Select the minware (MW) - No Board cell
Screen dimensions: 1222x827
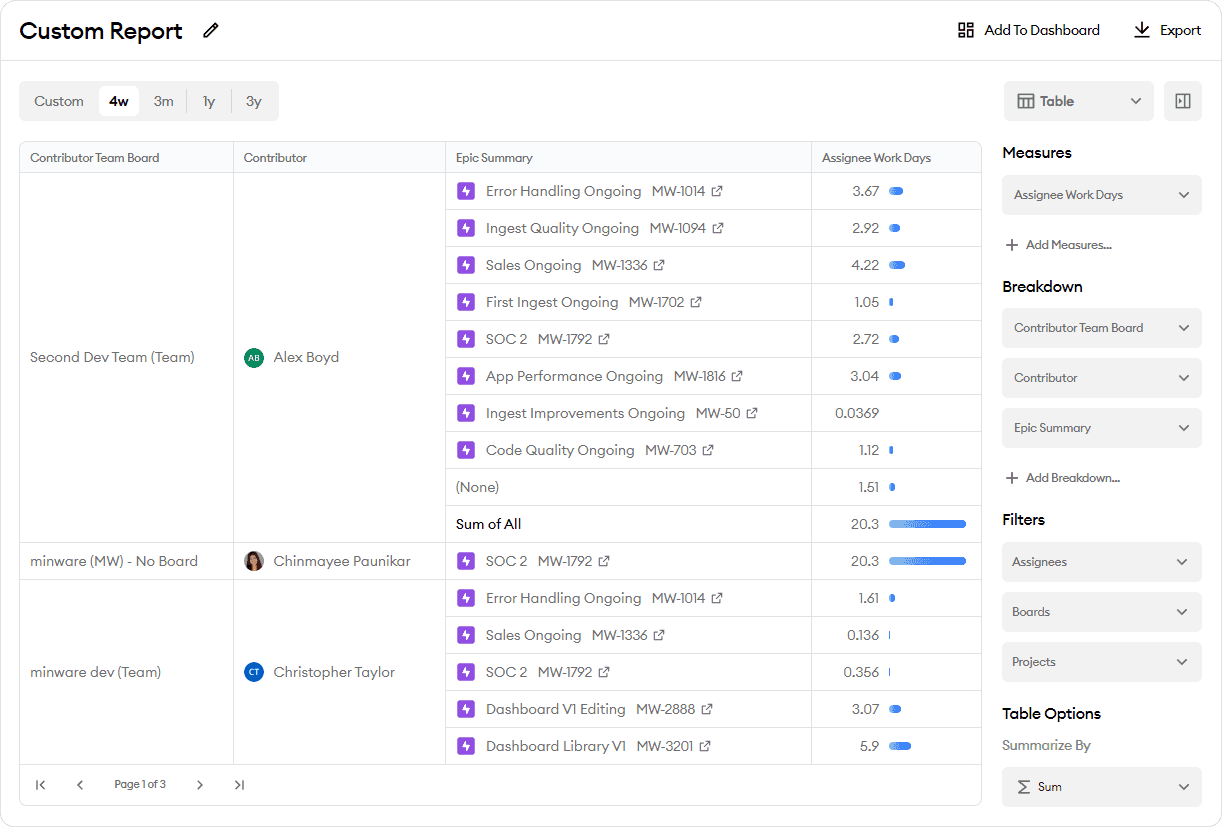(126, 561)
